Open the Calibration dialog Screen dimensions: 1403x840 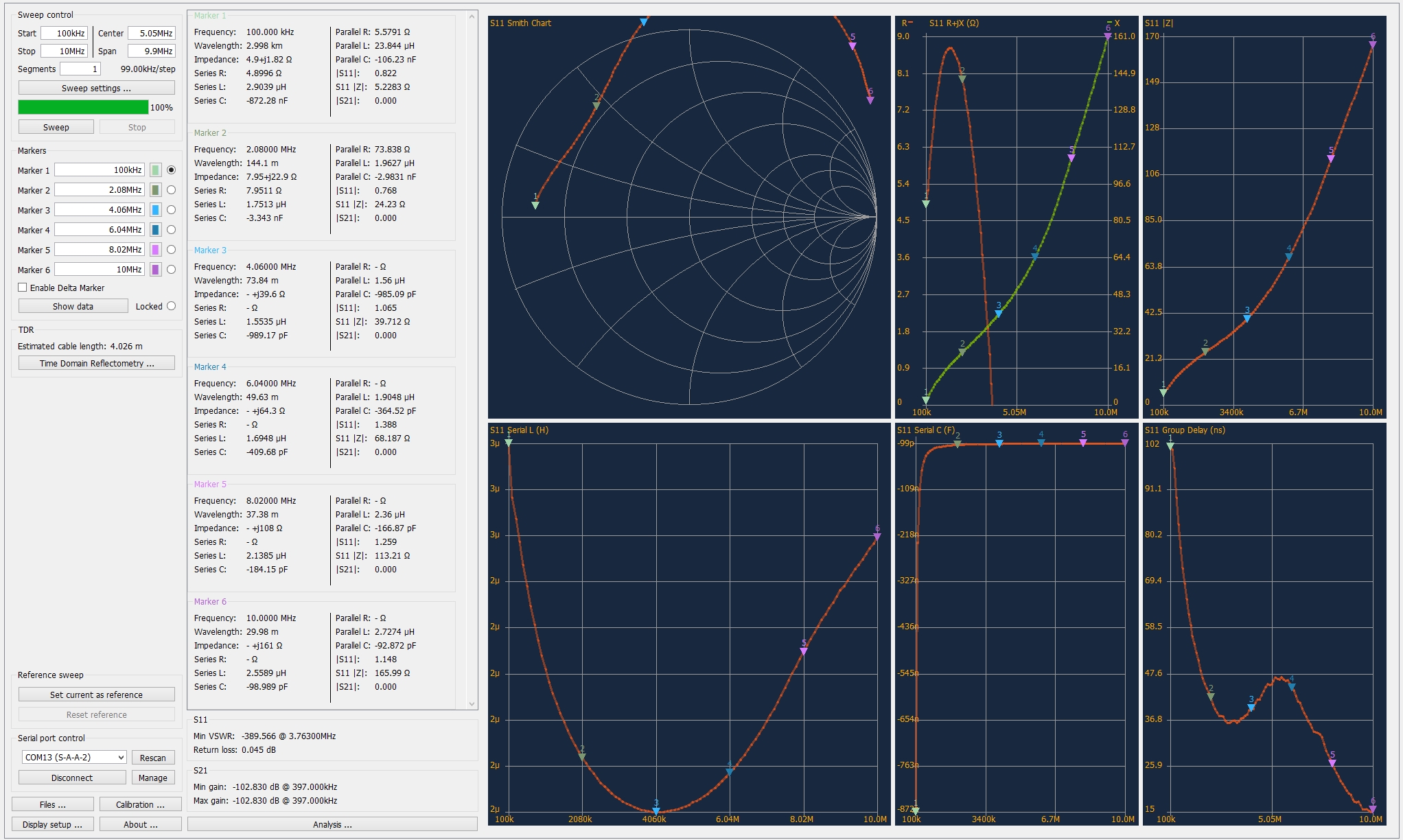pos(140,804)
